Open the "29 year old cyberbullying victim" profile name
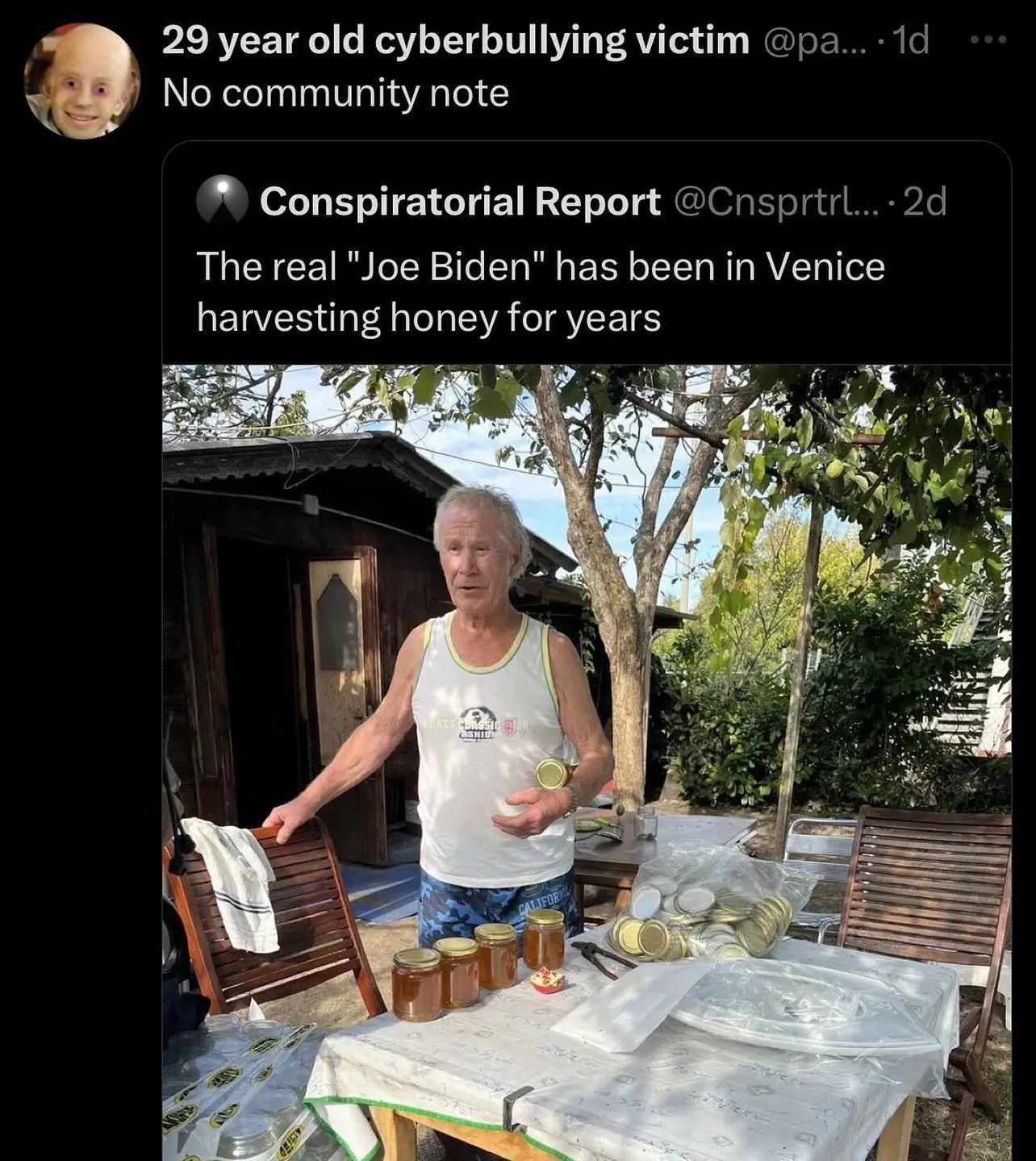Viewport: 1036px width, 1161px height. (x=456, y=40)
